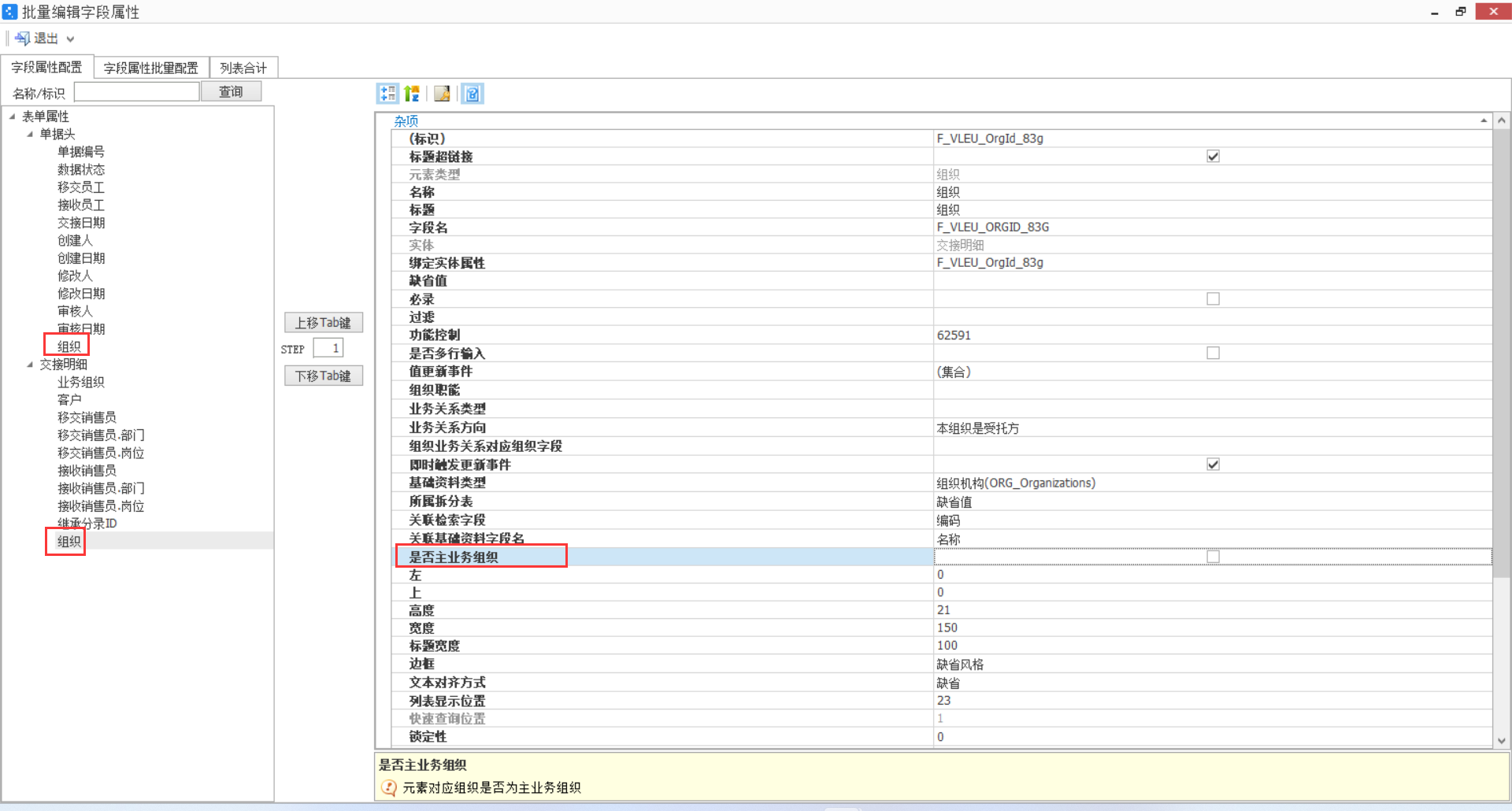Click 业务关系方向 value 本组织是受托方
Viewport: 1512px width, 811px height.
[x=977, y=428]
